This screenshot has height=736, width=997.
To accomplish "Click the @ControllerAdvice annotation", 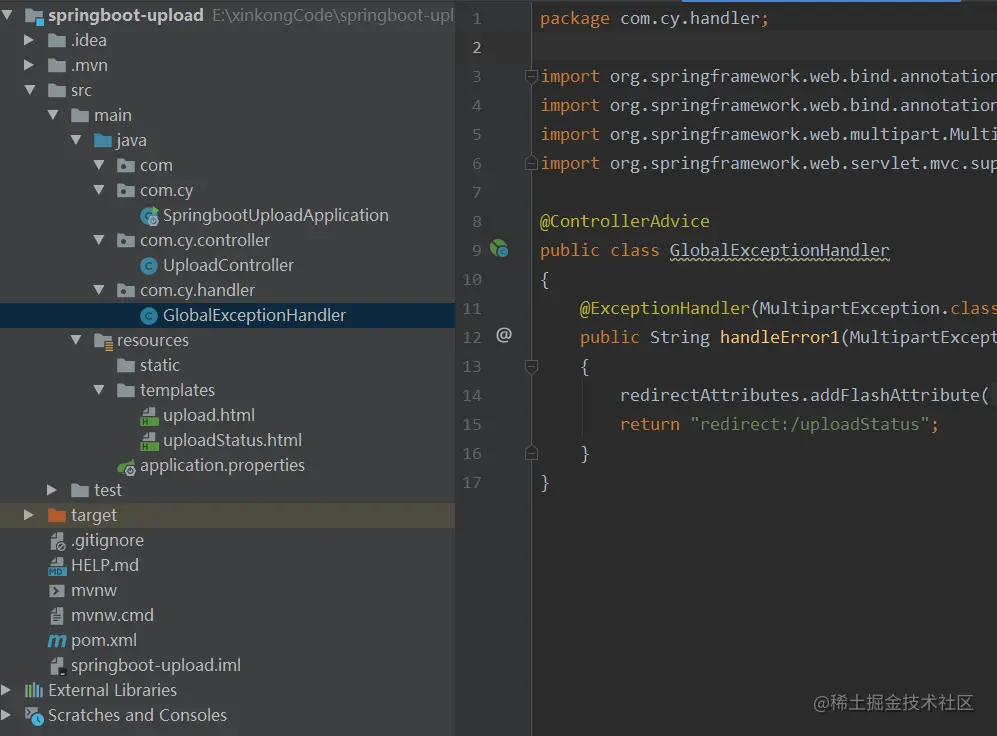I will pos(624,221).
